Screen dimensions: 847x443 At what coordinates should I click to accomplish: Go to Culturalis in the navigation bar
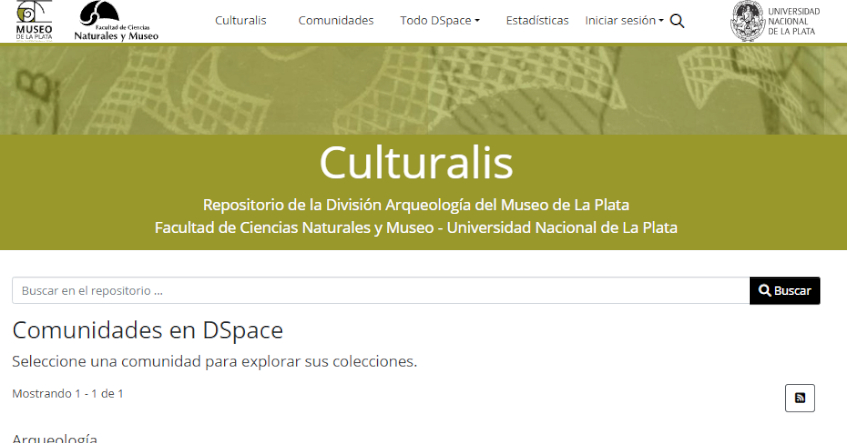(x=240, y=21)
